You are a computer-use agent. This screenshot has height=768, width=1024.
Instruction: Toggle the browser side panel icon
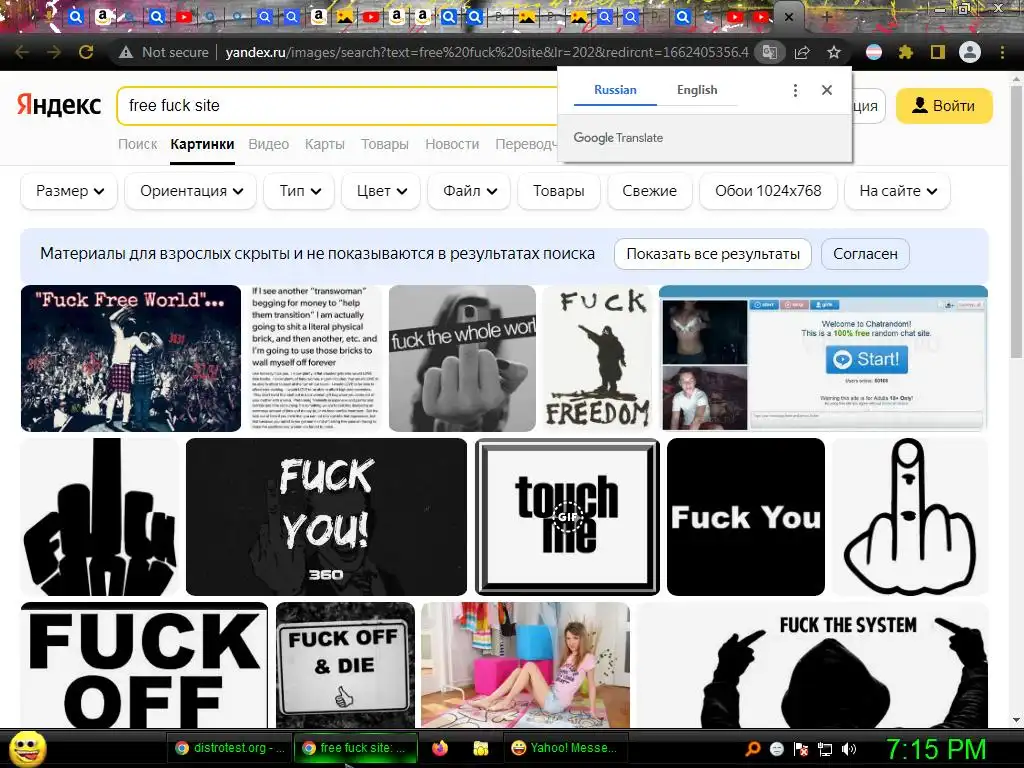click(938, 52)
